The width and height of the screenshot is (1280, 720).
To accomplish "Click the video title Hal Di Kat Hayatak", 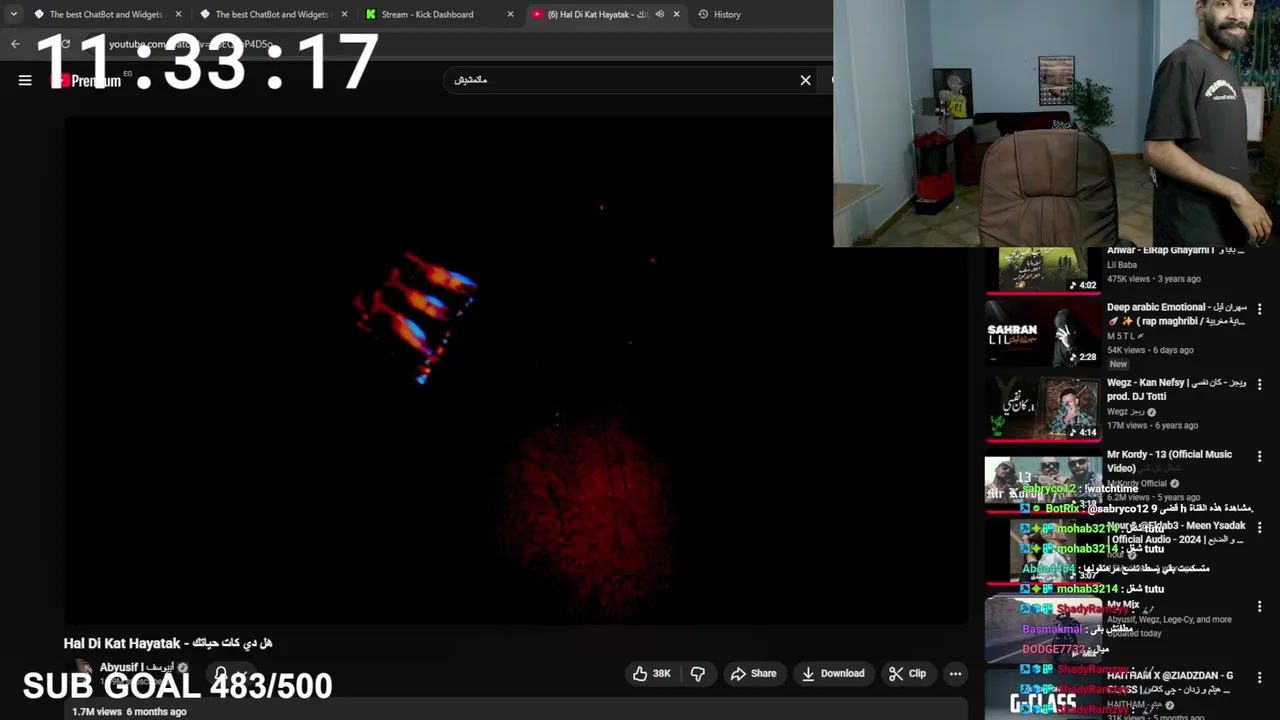I will 167,643.
